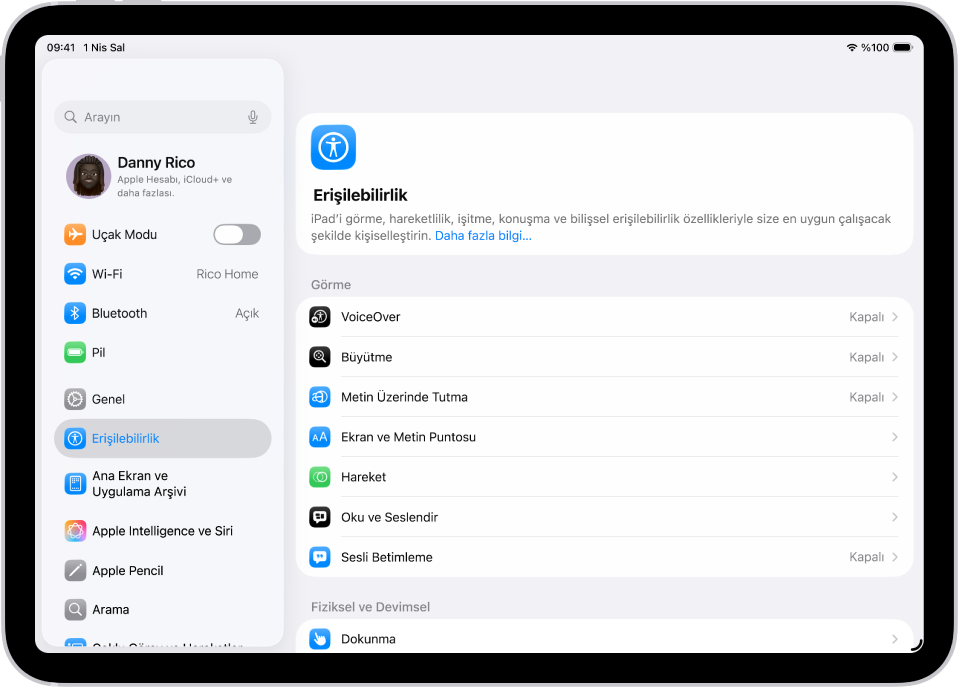Tap the battery indicator in status bar

pos(902,47)
